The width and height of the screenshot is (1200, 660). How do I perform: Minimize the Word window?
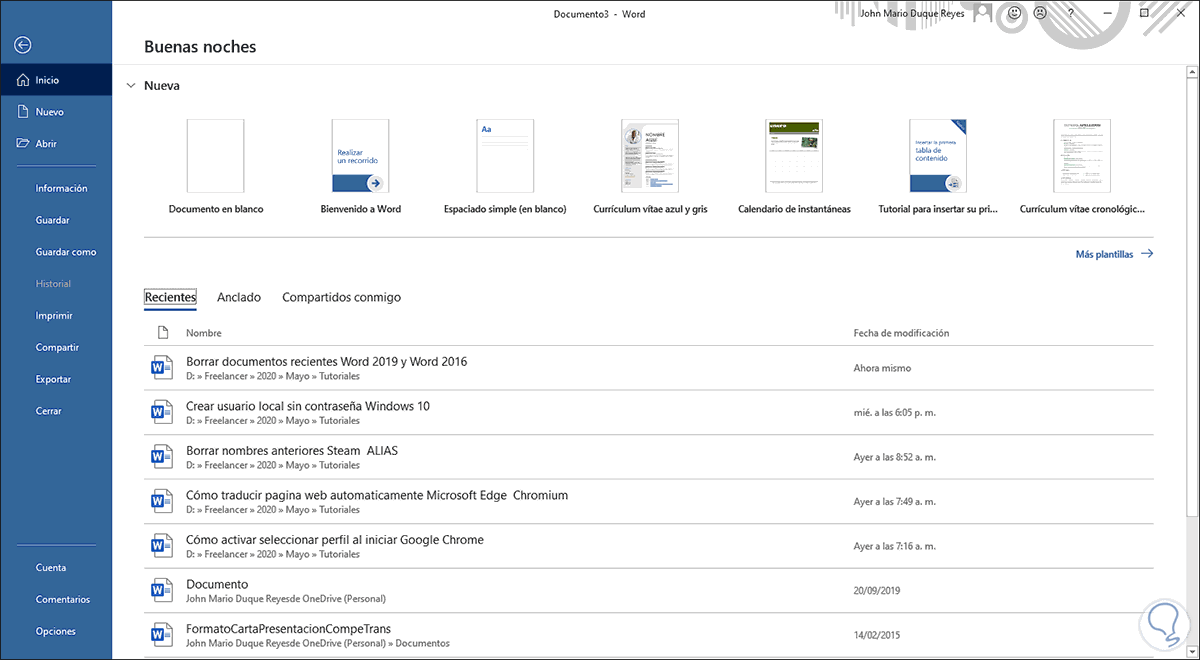click(1110, 14)
